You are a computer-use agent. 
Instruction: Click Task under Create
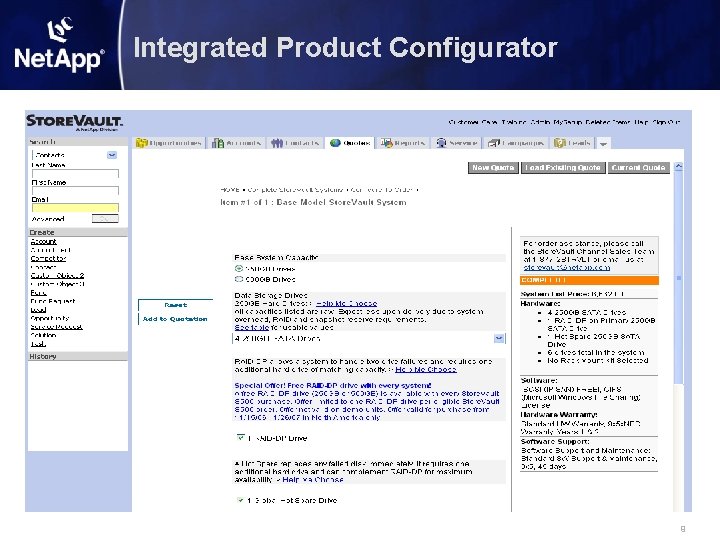38,344
